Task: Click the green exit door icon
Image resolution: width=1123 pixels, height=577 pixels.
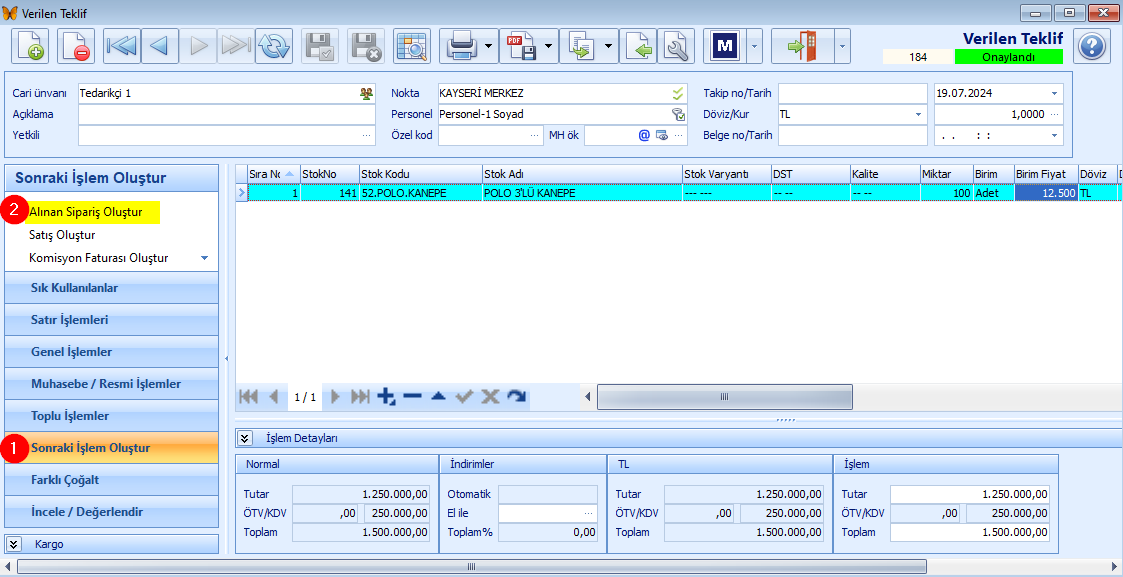Action: pos(801,46)
